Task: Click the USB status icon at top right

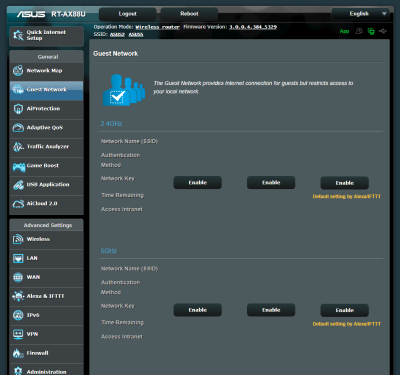Action: (383, 31)
